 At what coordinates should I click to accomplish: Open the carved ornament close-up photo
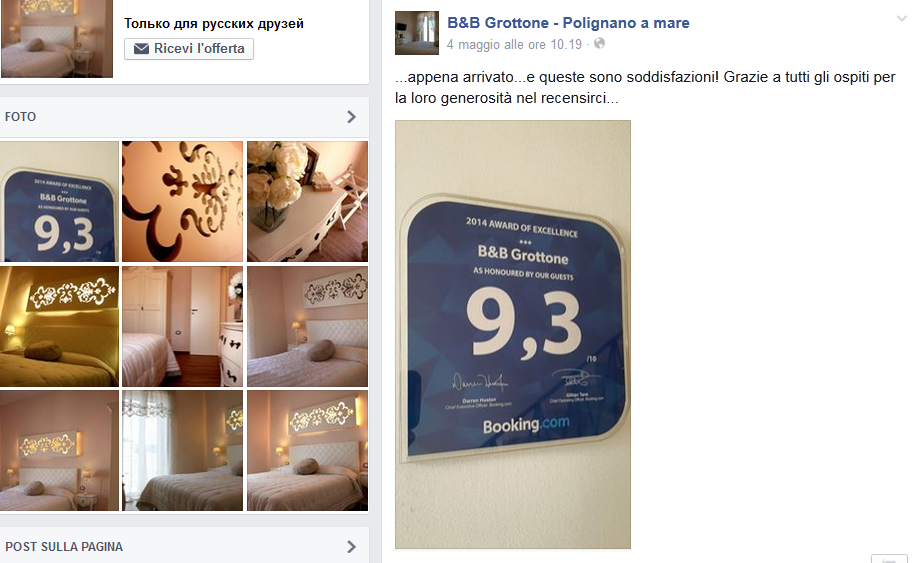(x=183, y=201)
